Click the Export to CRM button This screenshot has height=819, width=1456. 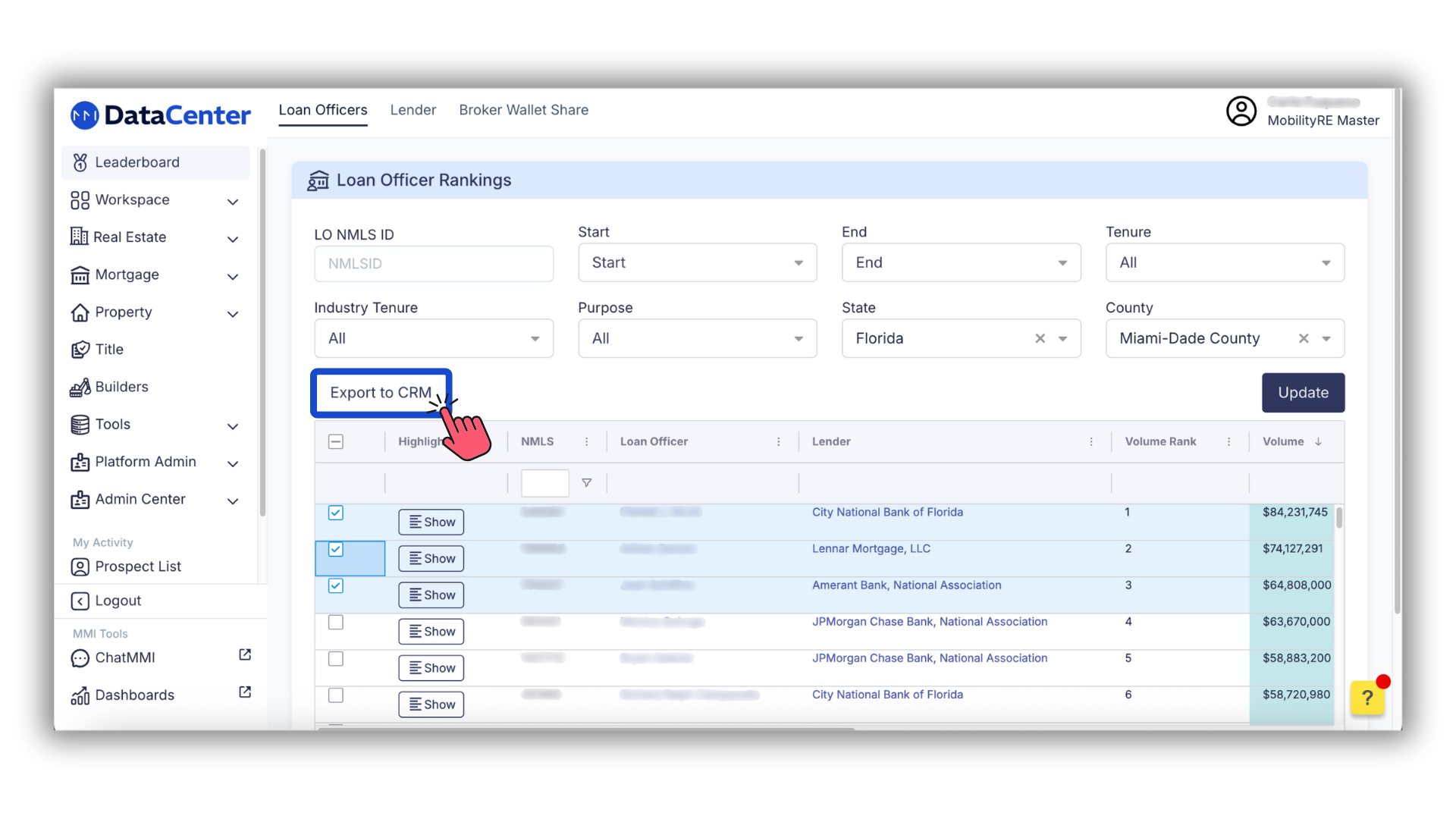click(380, 393)
